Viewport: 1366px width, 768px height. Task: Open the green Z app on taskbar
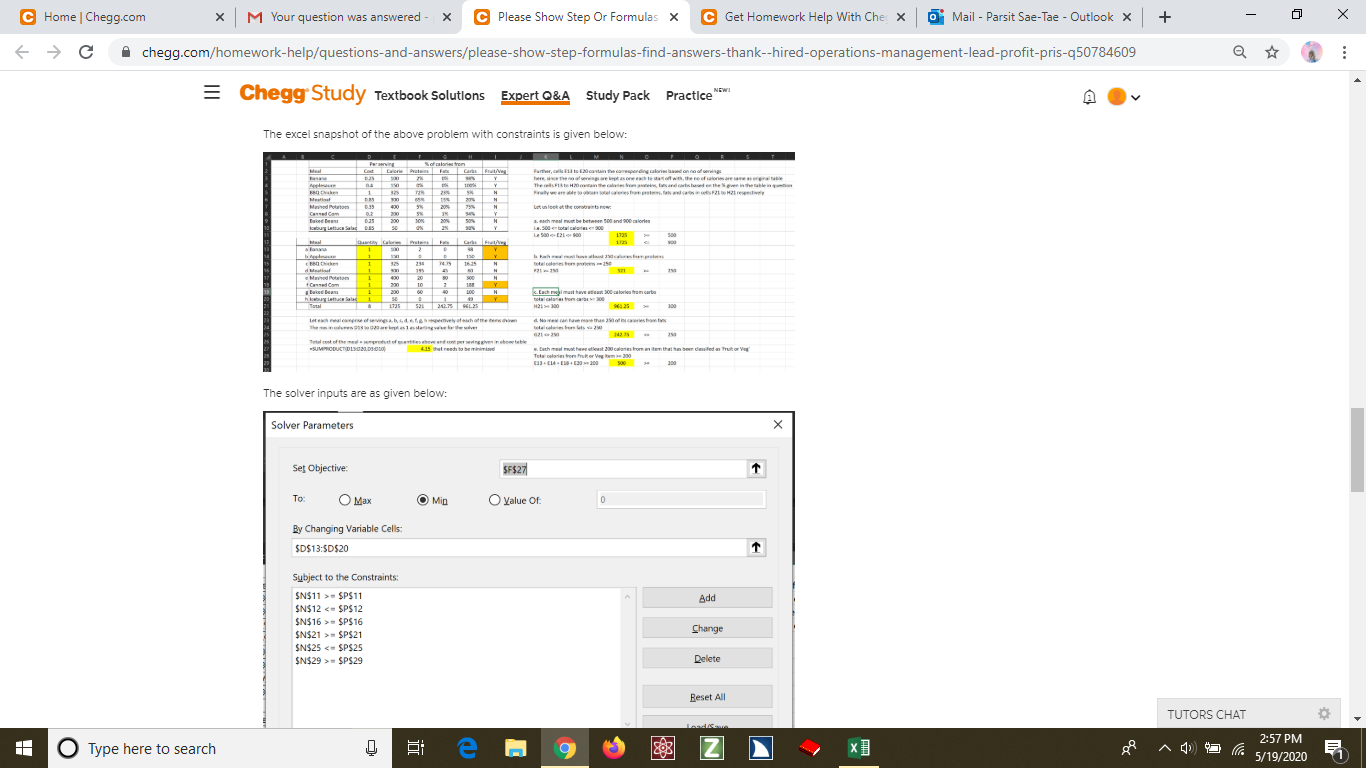(x=710, y=748)
